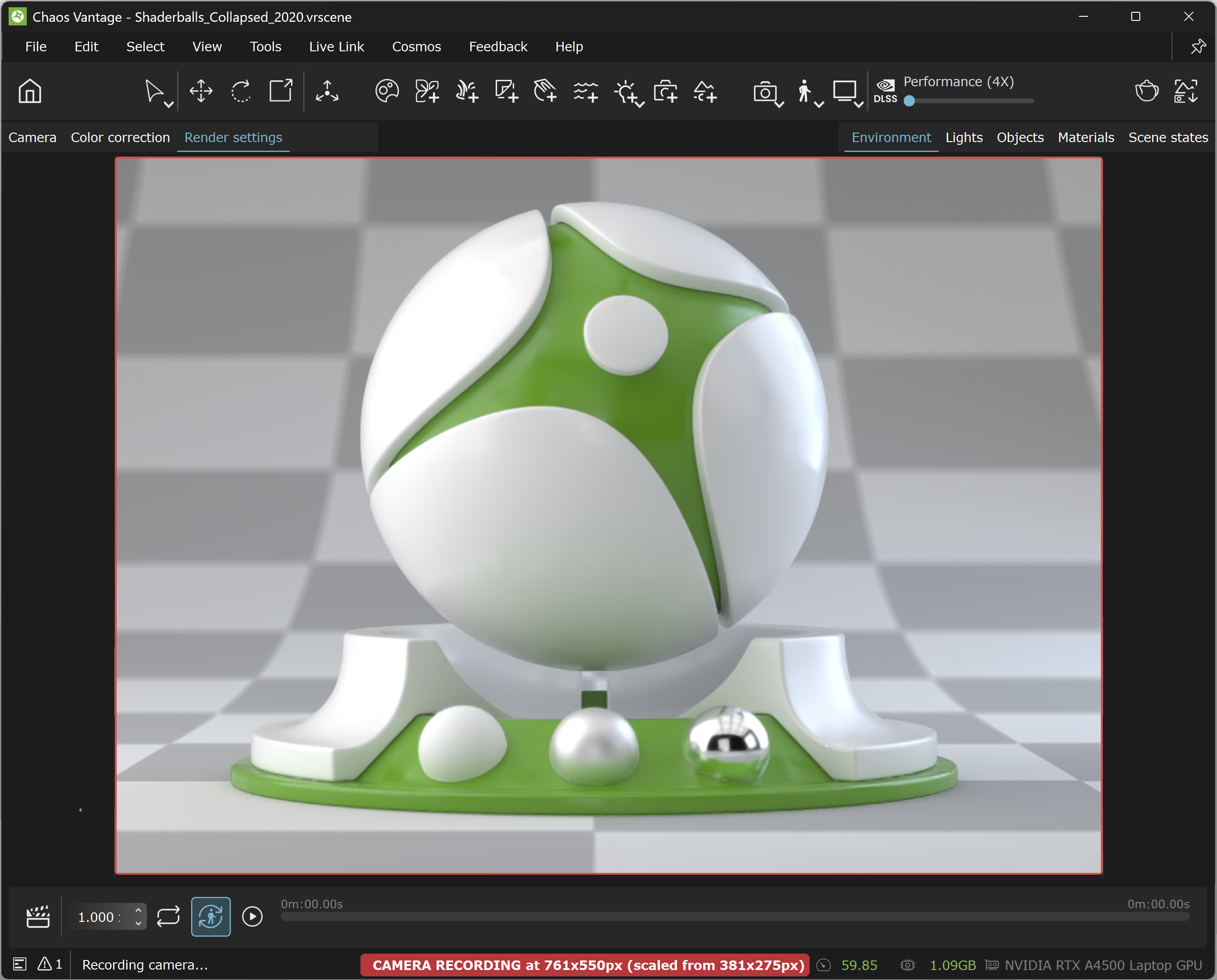Screen dimensions: 1217x980
Task: Open the log window icon
Action: click(20, 964)
